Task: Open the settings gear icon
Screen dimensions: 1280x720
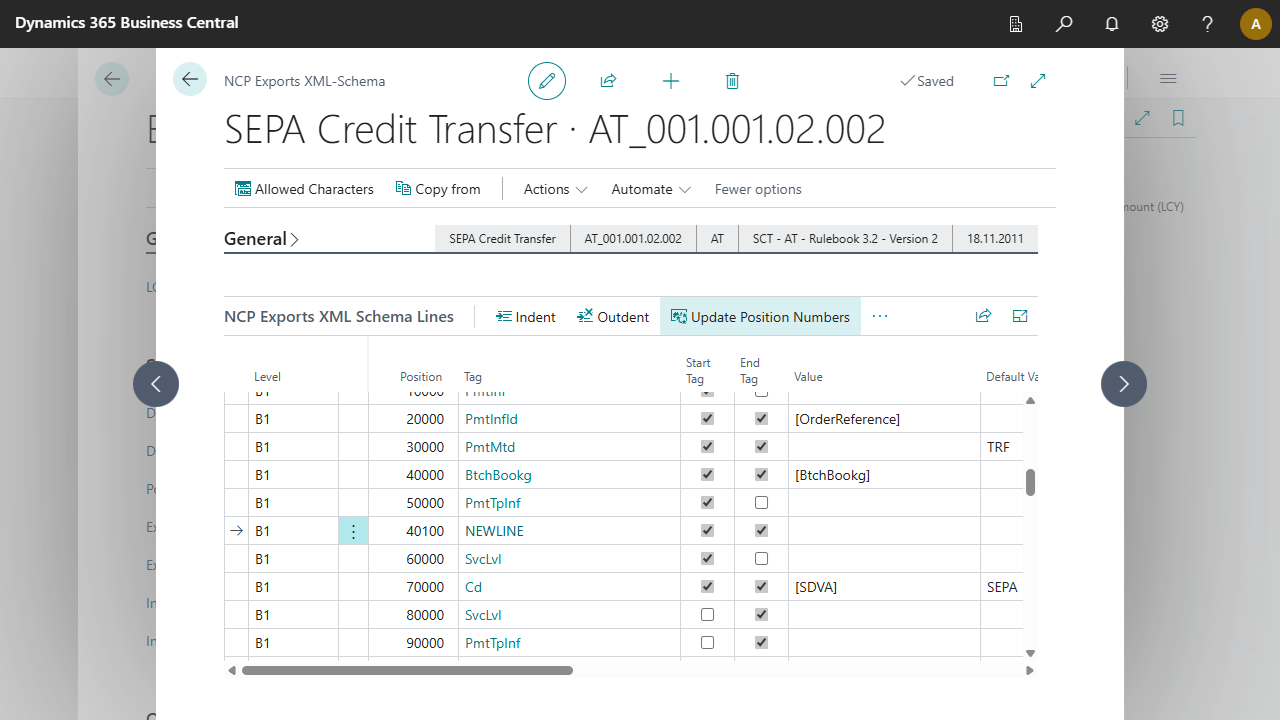Action: point(1160,23)
